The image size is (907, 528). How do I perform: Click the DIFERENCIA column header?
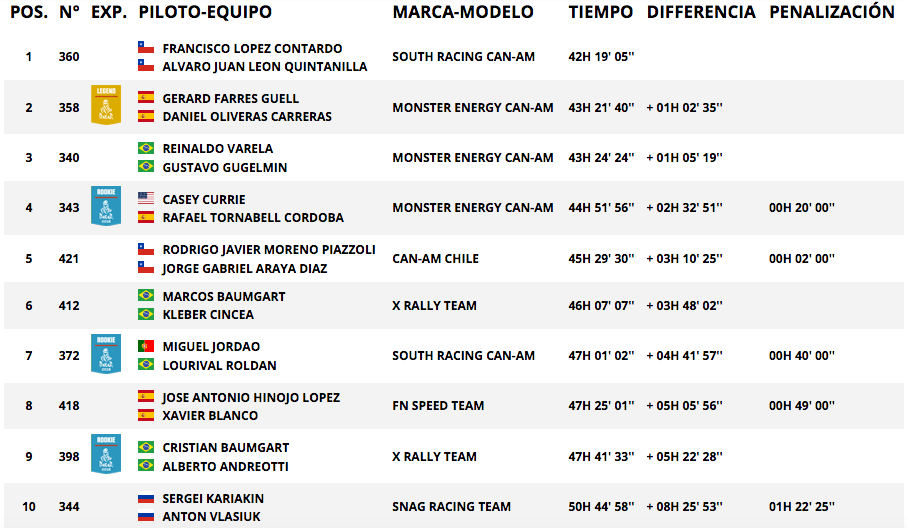701,12
